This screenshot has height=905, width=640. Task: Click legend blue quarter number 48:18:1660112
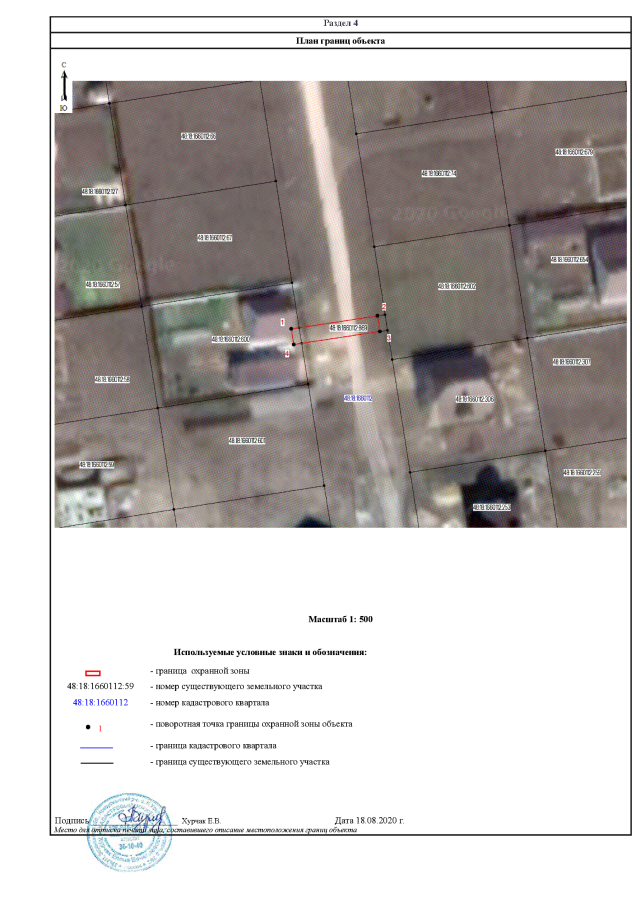coord(100,703)
